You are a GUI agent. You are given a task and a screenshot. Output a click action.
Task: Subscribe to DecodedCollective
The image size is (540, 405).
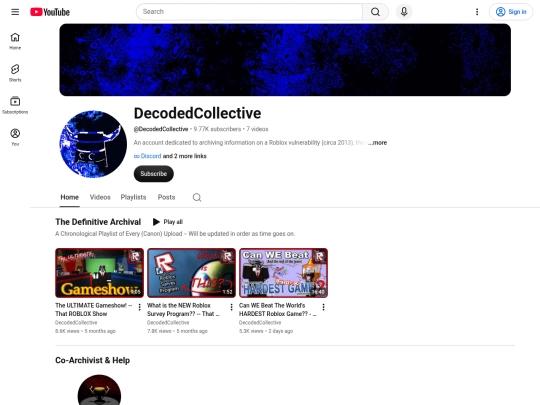tap(154, 174)
